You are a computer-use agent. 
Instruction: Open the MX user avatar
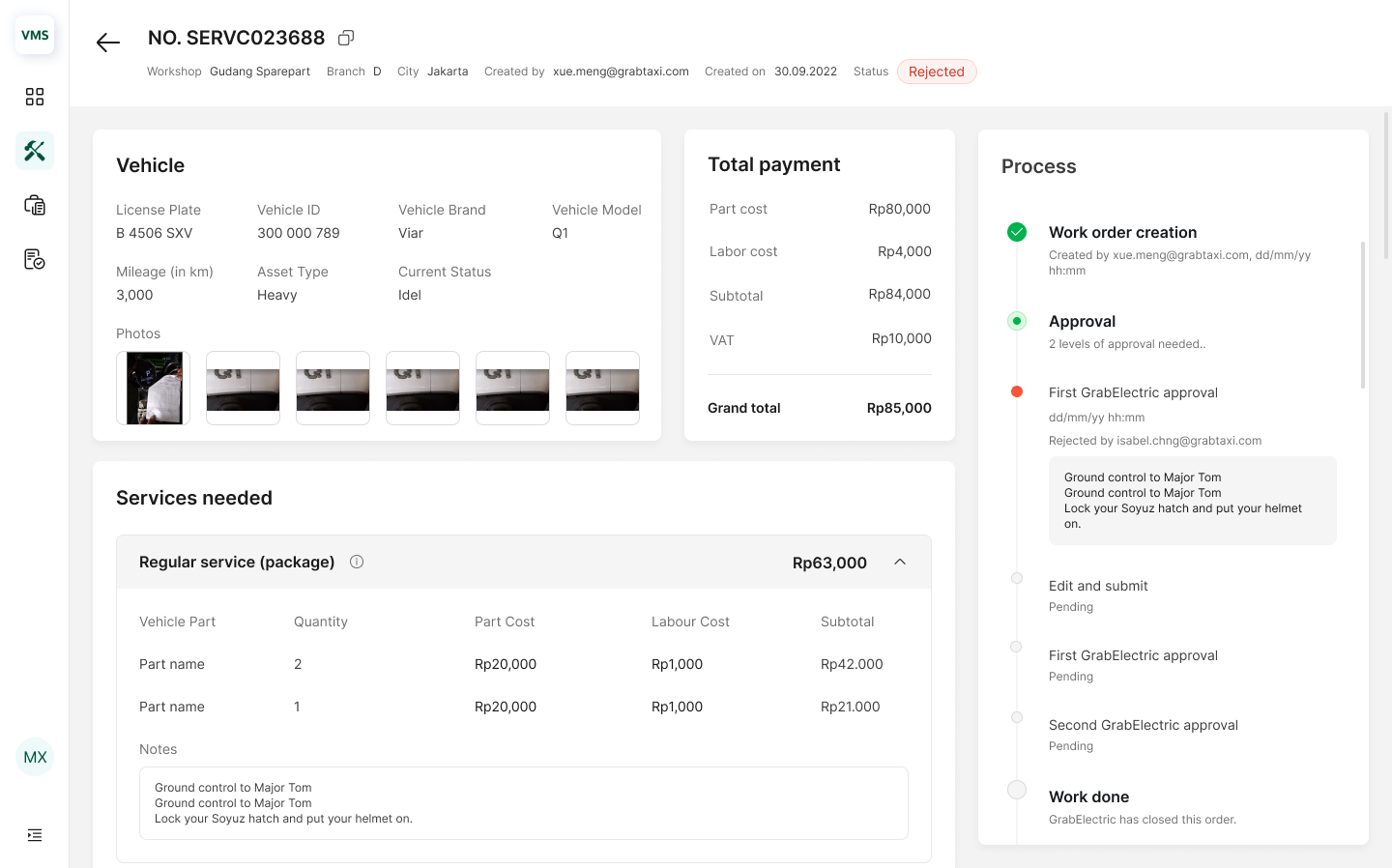[35, 757]
